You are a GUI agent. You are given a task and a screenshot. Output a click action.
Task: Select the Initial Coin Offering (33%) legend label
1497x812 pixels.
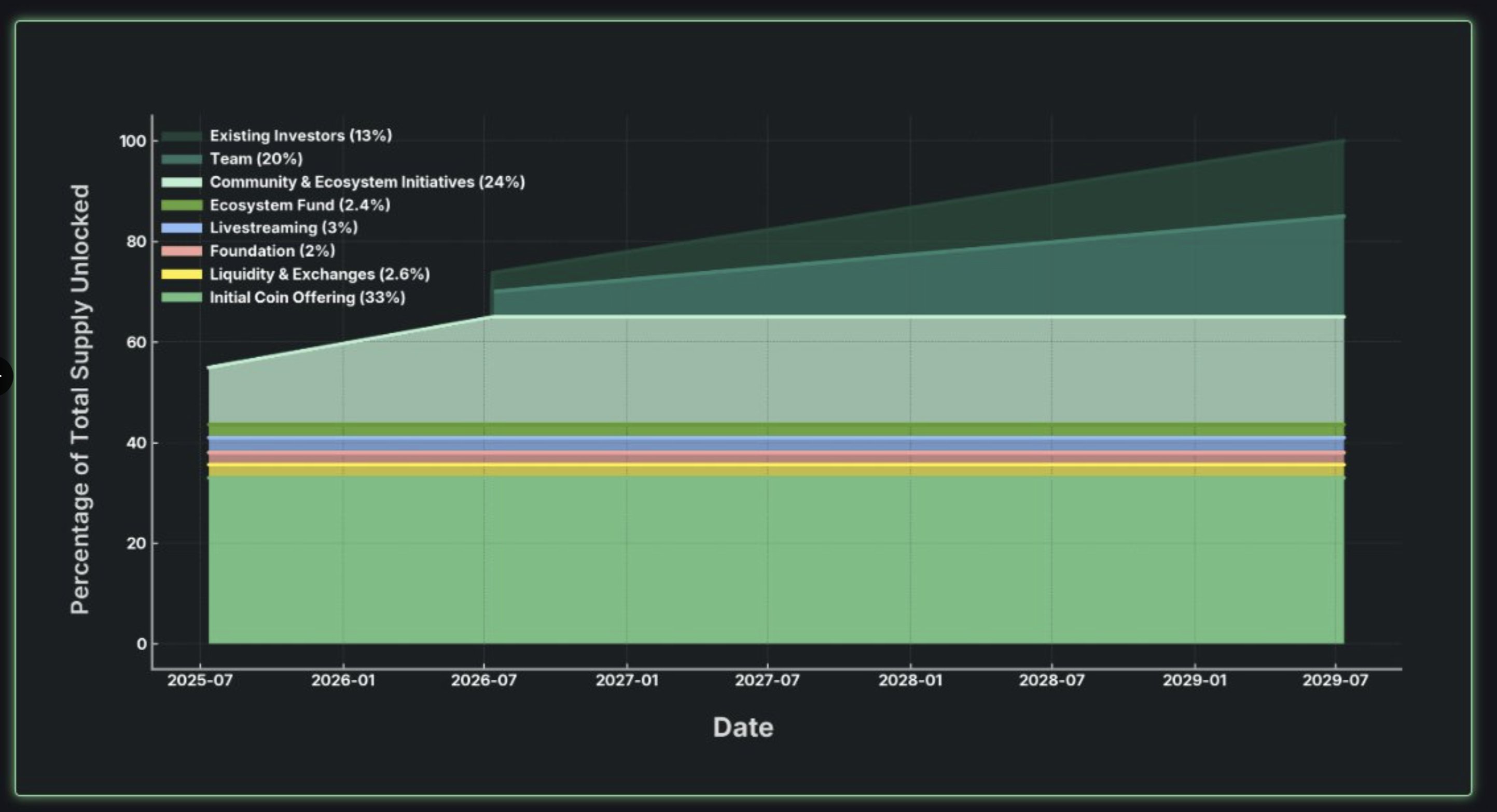307,298
